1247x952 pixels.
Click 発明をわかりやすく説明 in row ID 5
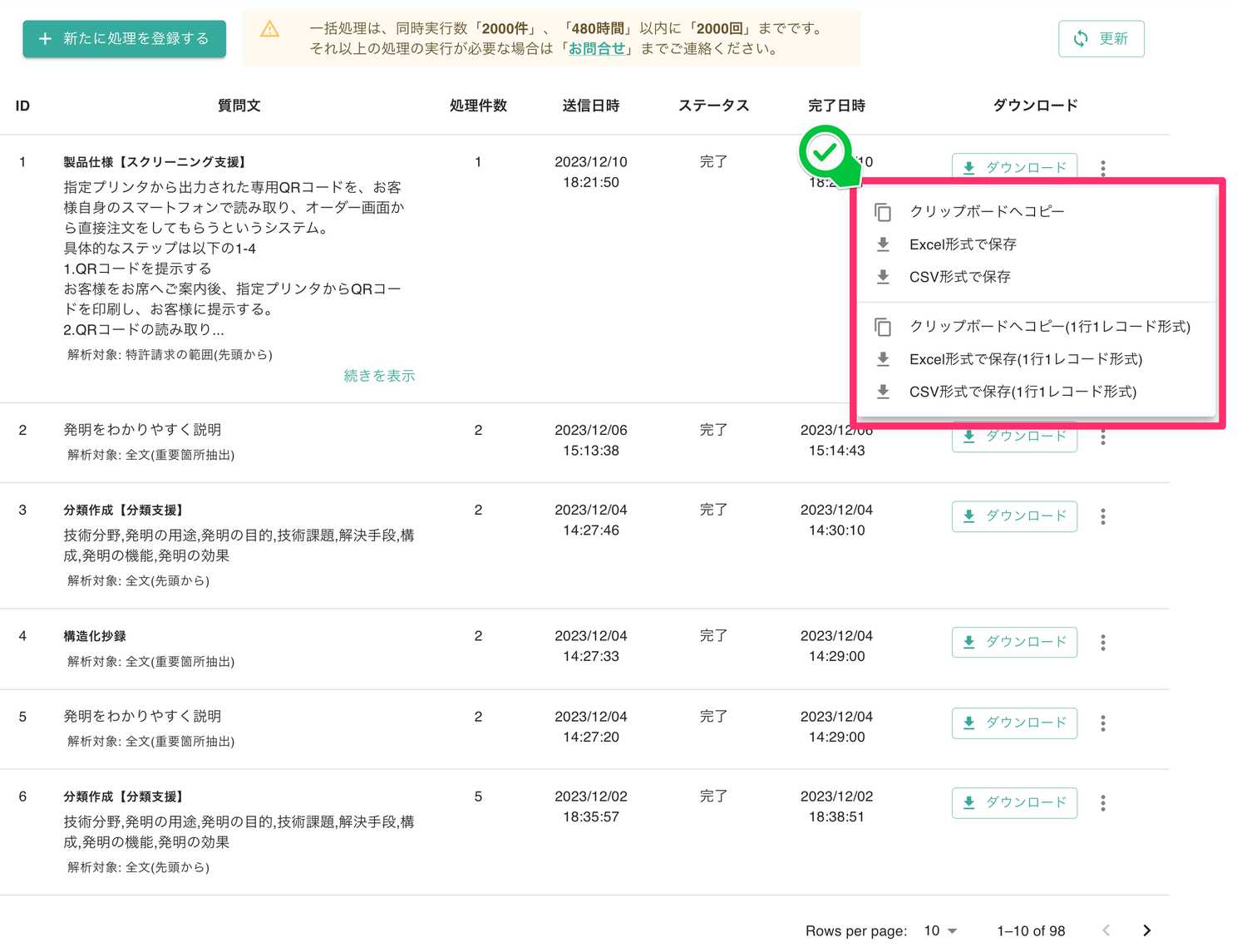tap(142, 716)
